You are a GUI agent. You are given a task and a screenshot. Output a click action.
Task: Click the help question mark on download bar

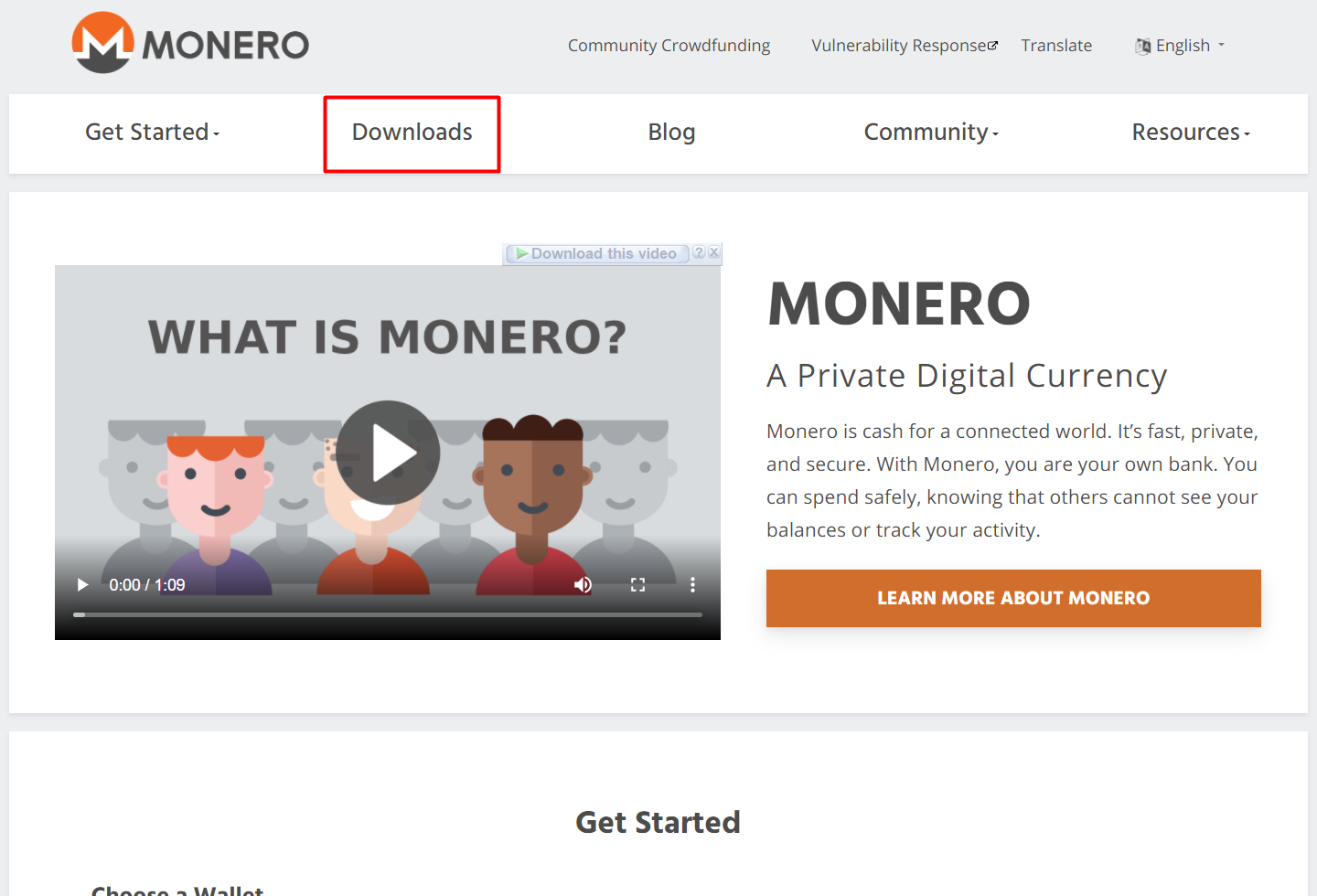[x=699, y=253]
